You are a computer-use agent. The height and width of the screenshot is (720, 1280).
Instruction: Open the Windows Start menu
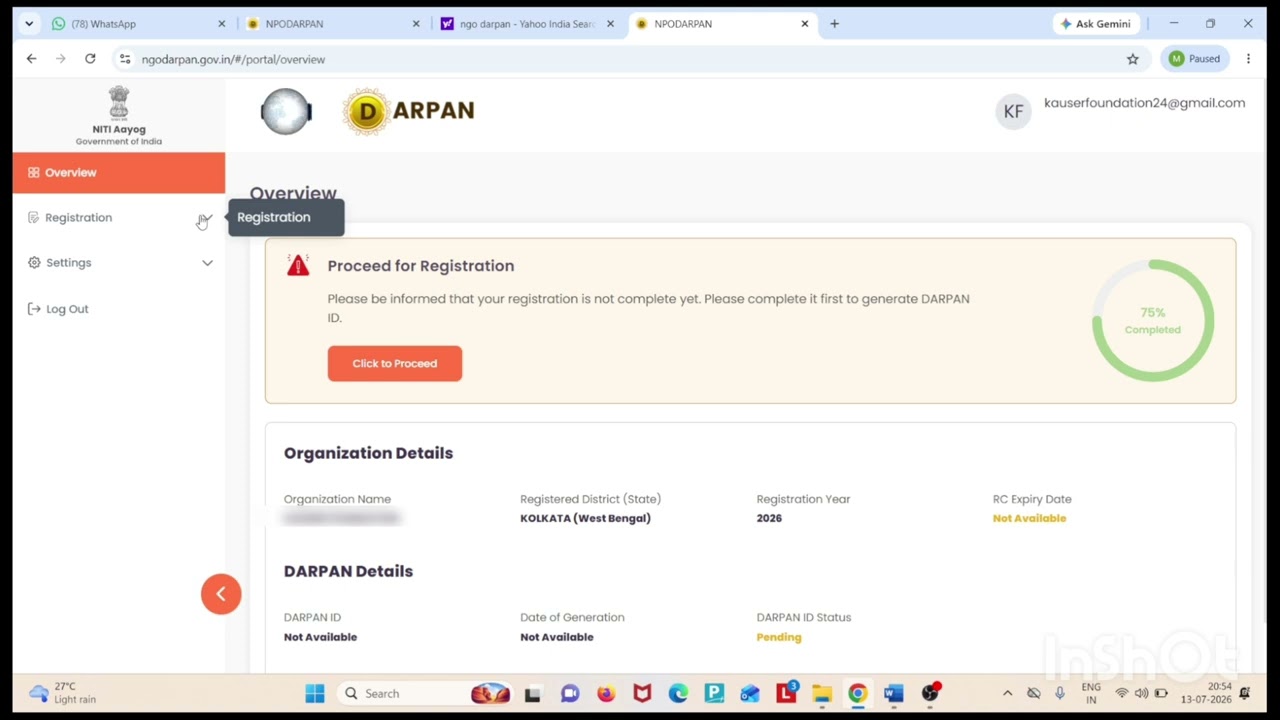pyautogui.click(x=315, y=693)
